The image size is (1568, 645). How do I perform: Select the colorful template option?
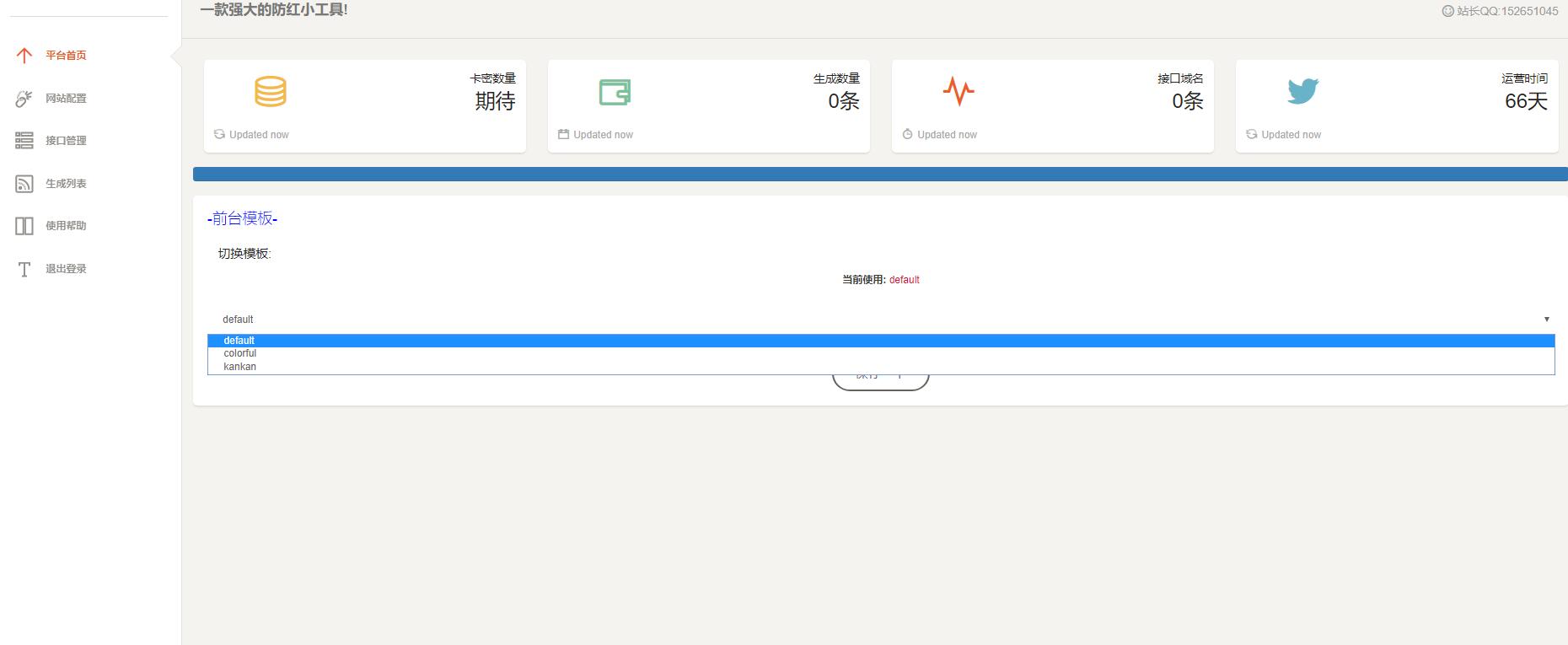click(x=240, y=353)
